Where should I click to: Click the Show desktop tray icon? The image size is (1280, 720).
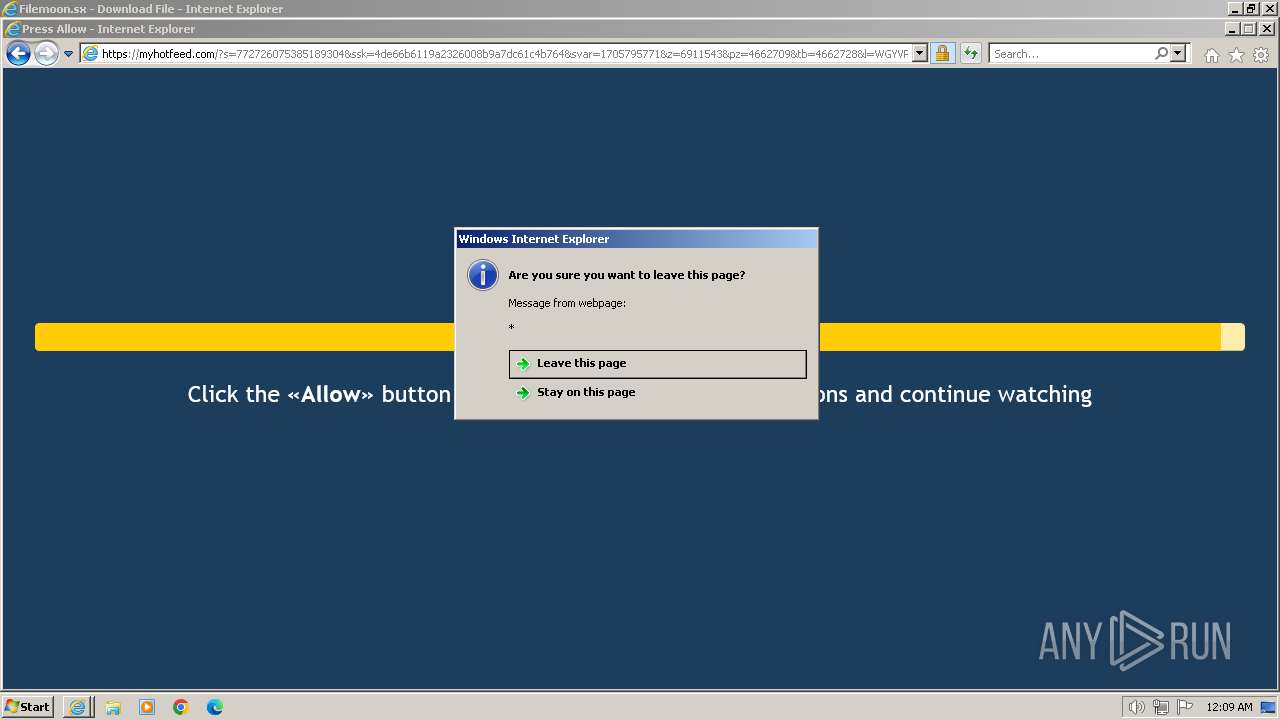pos(1269,707)
